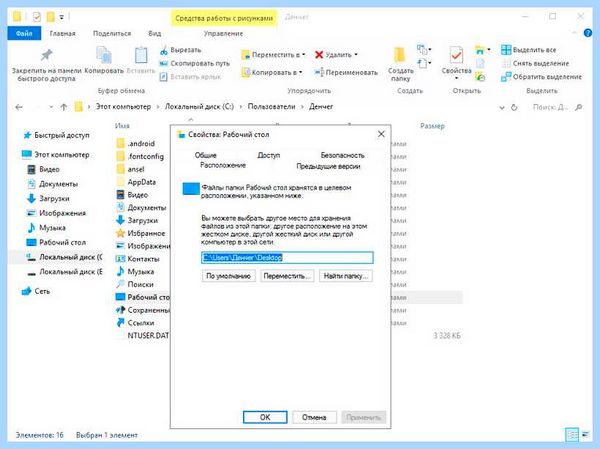600x449 pixels.
Task: Create a new folder
Action: click(x=400, y=64)
